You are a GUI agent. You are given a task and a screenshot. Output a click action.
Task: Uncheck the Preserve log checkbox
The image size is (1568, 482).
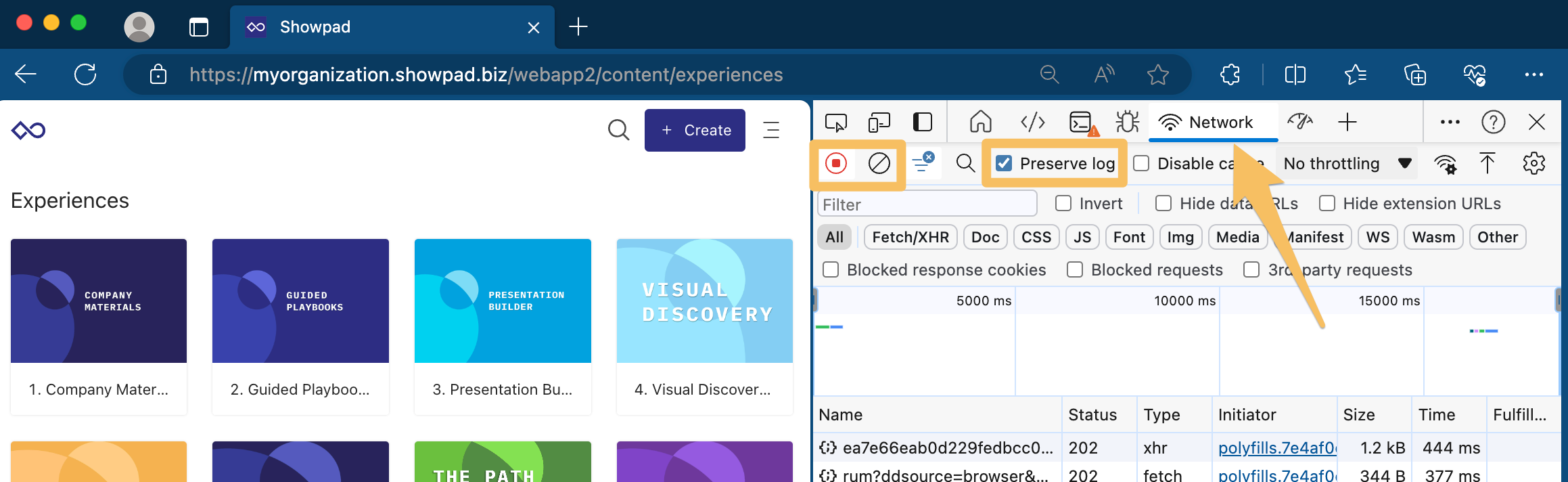(1005, 164)
